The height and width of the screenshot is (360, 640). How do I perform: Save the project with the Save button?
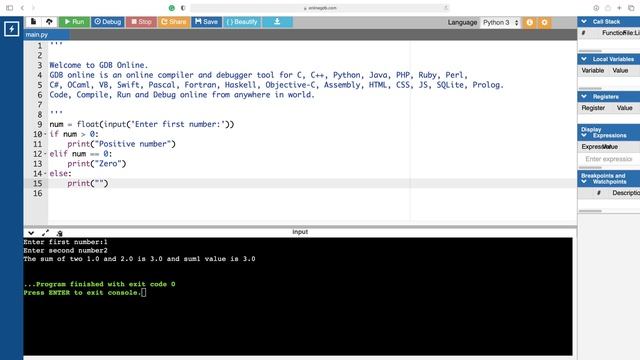pos(206,22)
